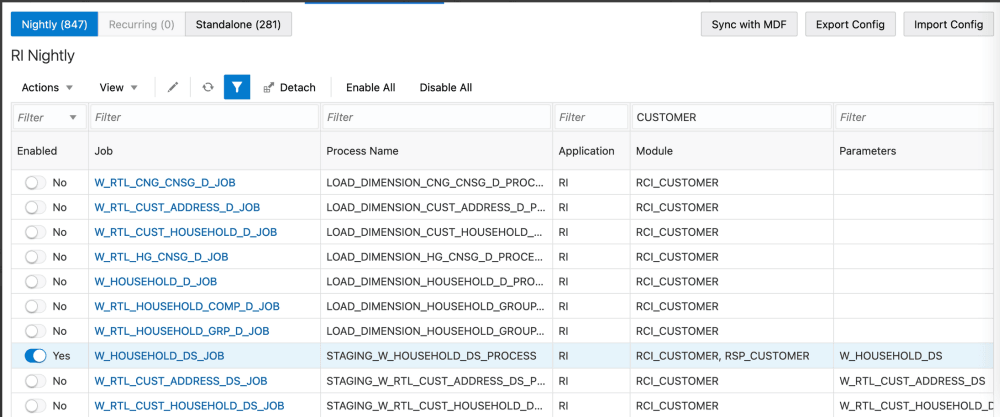Toggle Enabled switch for W_RTL_HOUSEHOLD_COMP_D_JOB
The image size is (1000, 417).
36,306
